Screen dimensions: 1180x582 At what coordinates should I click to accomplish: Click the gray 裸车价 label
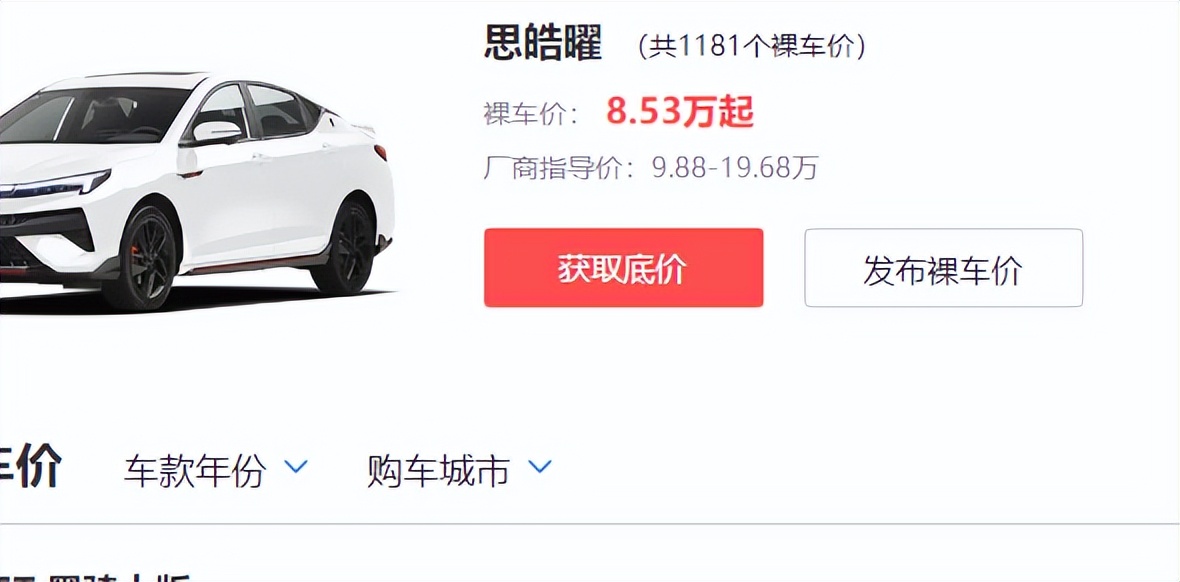click(x=531, y=114)
